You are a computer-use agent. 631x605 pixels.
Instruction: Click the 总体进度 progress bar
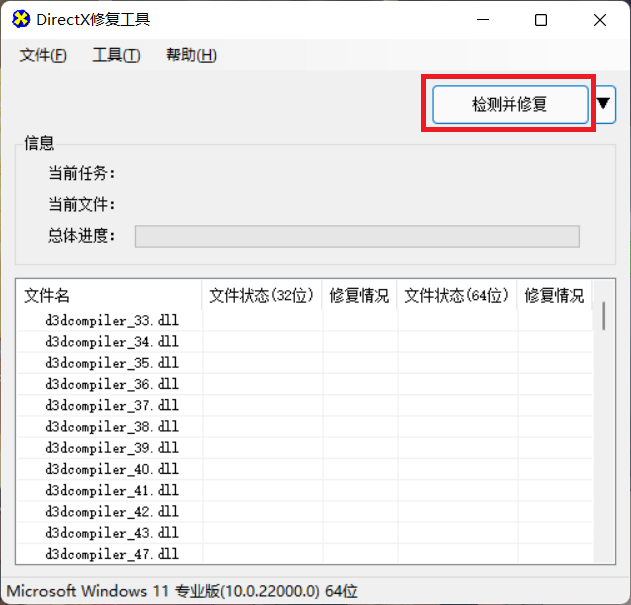[357, 236]
